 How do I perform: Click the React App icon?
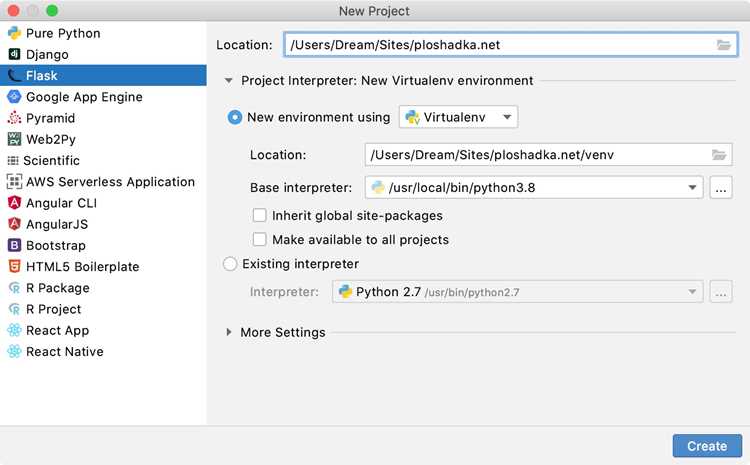(x=14, y=330)
